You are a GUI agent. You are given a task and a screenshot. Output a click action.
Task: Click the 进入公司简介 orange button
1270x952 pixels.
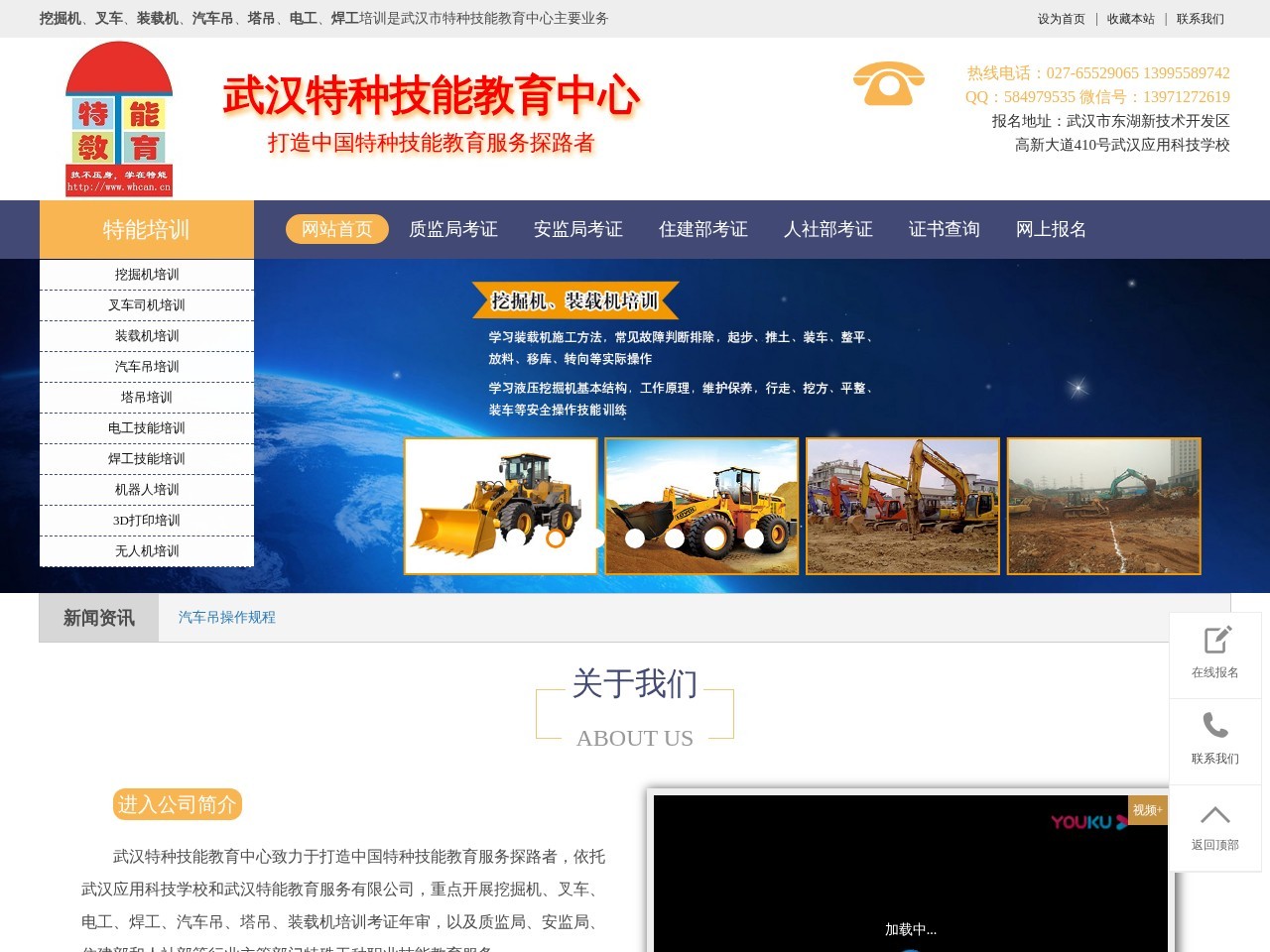(x=178, y=804)
